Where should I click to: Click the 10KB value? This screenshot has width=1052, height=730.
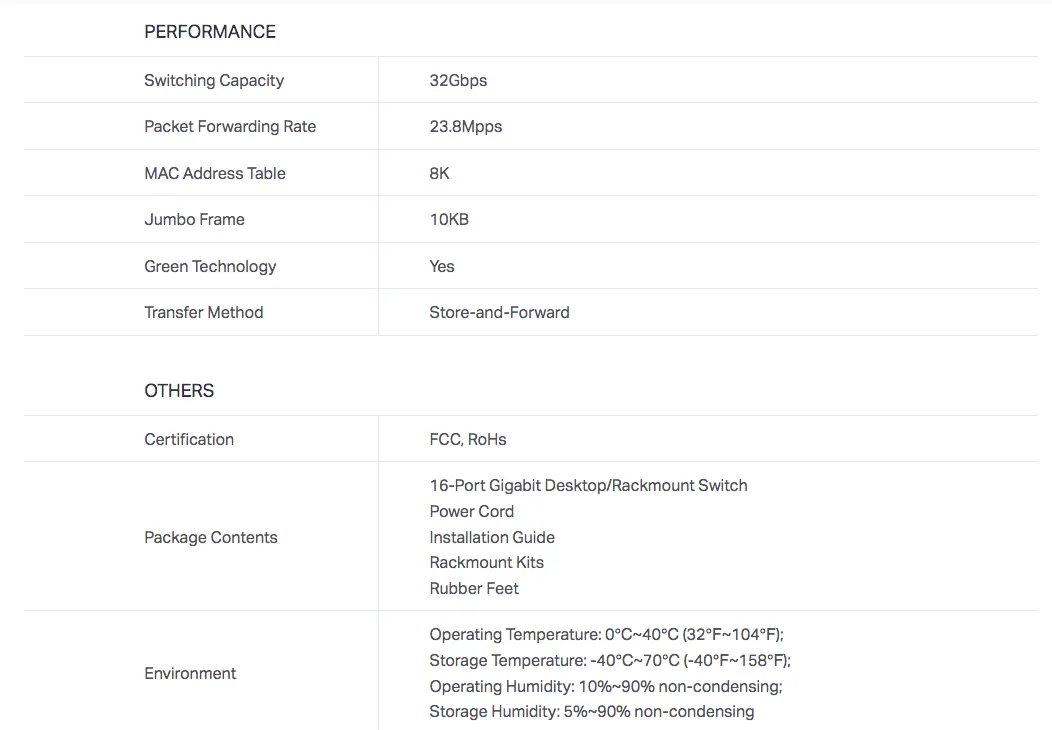click(449, 220)
